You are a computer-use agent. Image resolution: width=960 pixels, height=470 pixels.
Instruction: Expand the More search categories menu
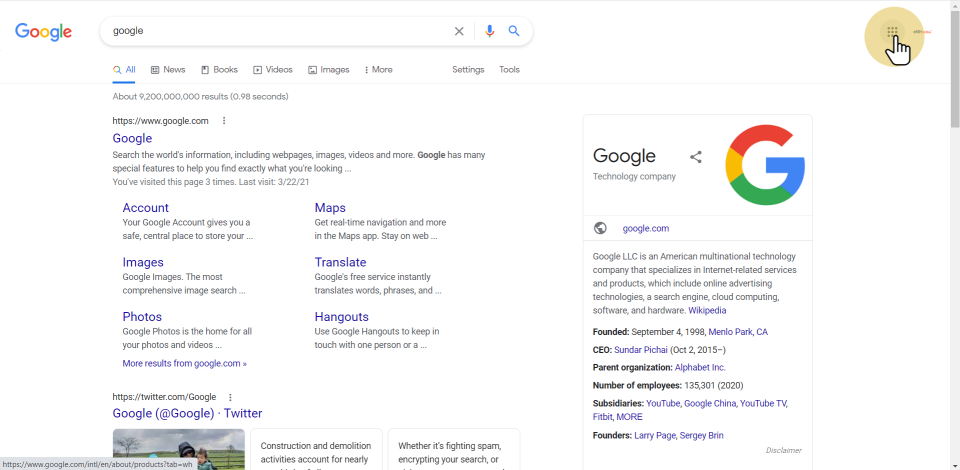pyautogui.click(x=378, y=70)
